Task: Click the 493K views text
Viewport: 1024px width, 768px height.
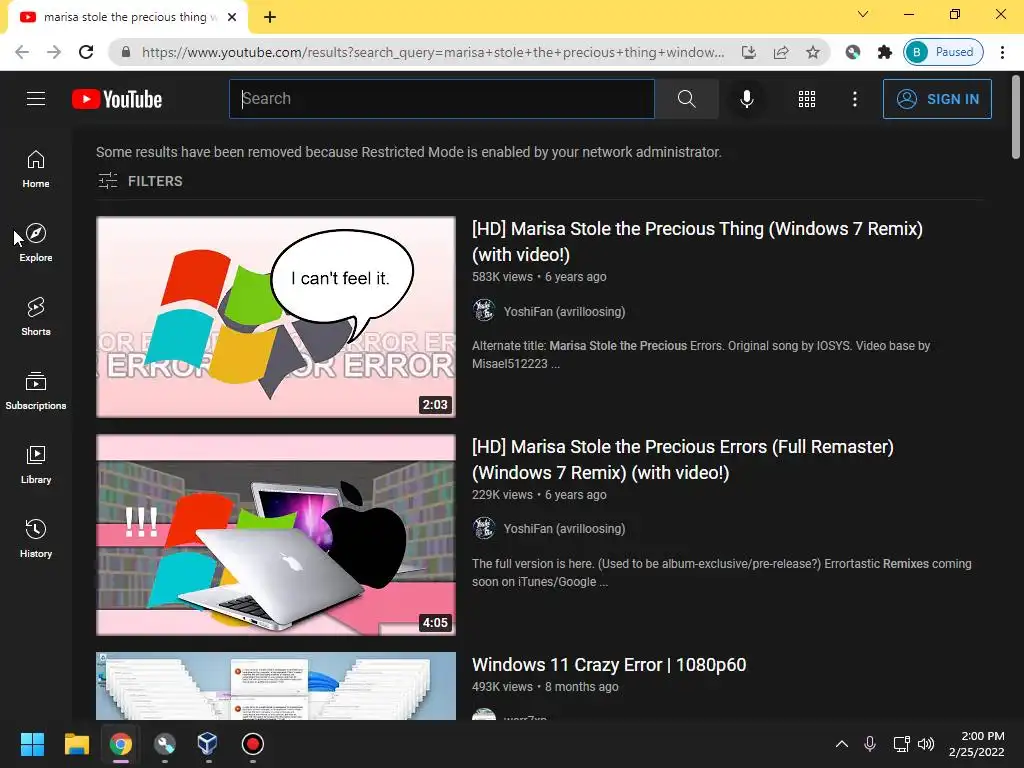Action: [x=502, y=687]
